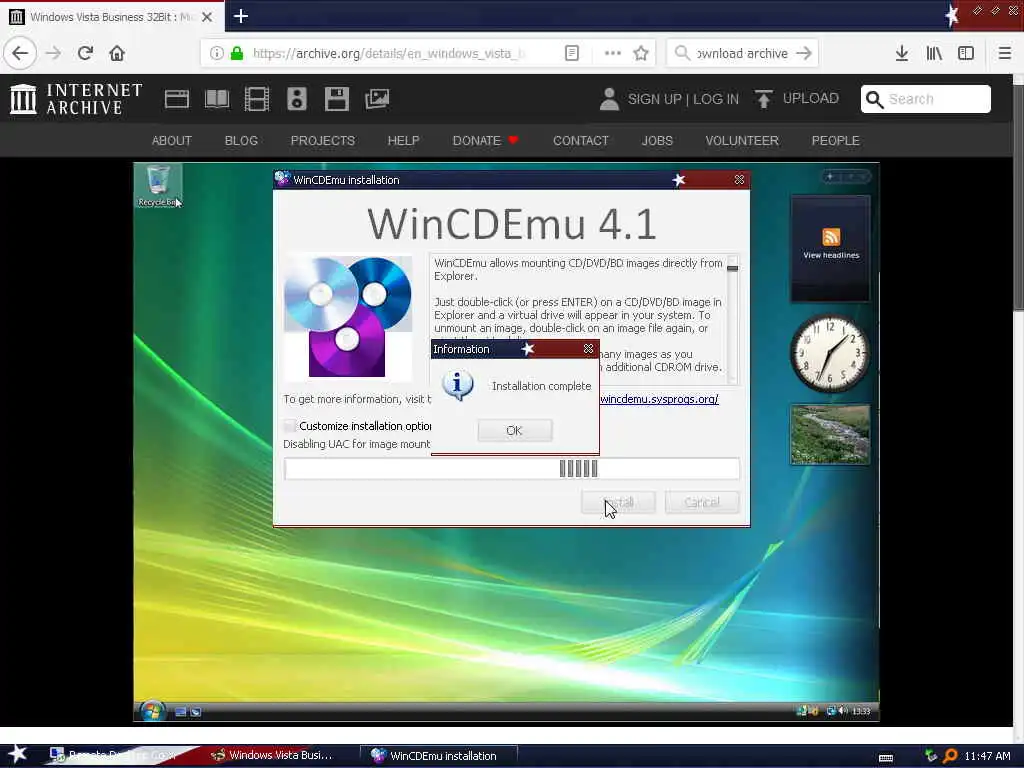Click the UPLOAD link
The image size is (1024, 768).
coord(797,99)
